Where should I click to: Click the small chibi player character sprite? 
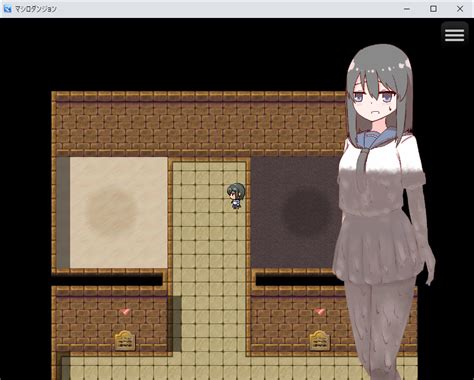point(236,196)
